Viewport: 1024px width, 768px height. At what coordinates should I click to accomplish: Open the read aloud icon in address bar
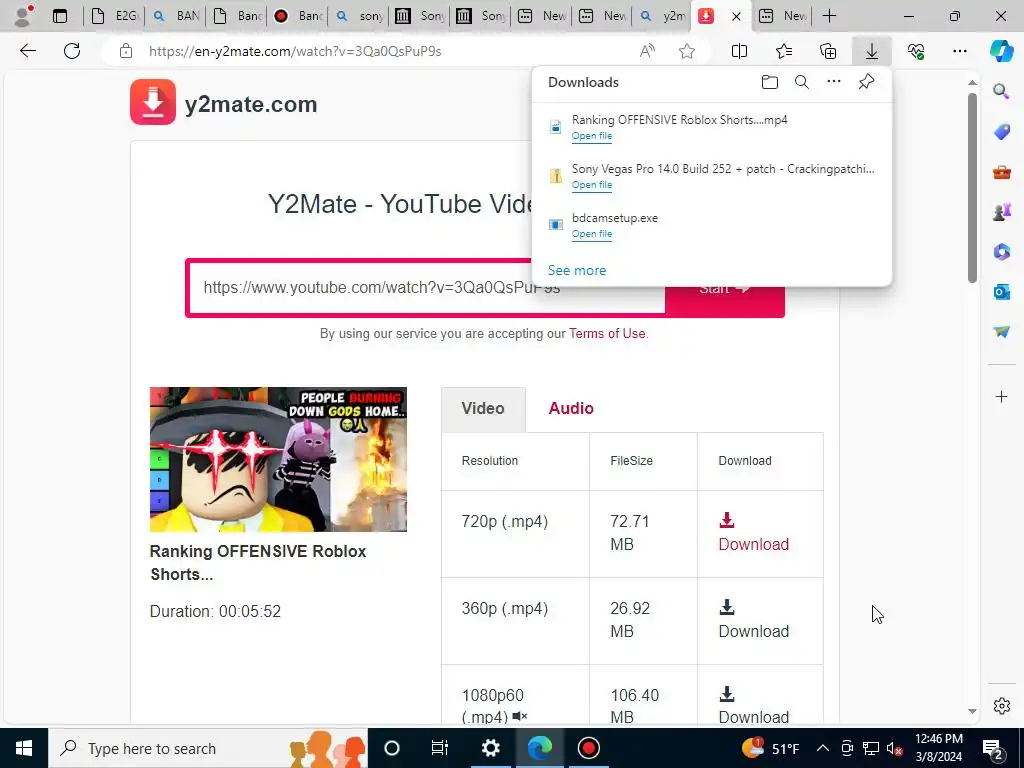(647, 51)
